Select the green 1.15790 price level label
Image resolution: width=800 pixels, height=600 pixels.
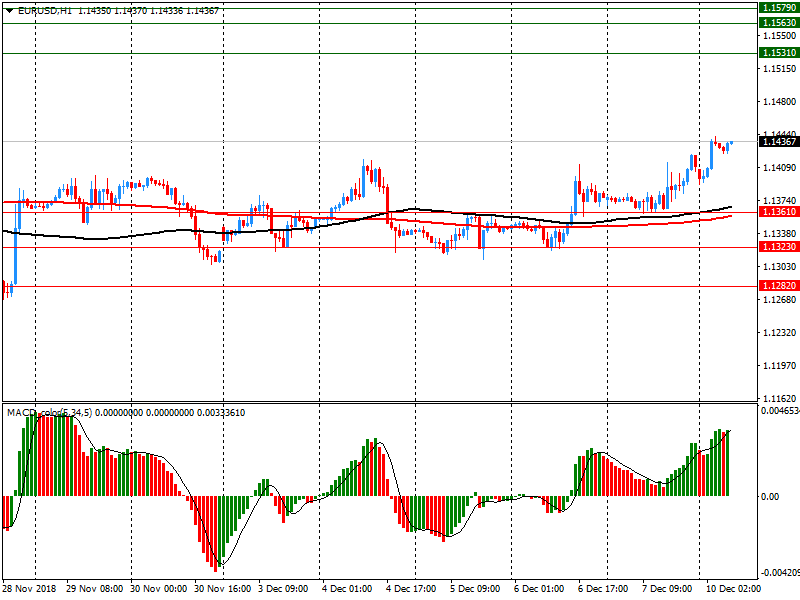(x=778, y=7)
